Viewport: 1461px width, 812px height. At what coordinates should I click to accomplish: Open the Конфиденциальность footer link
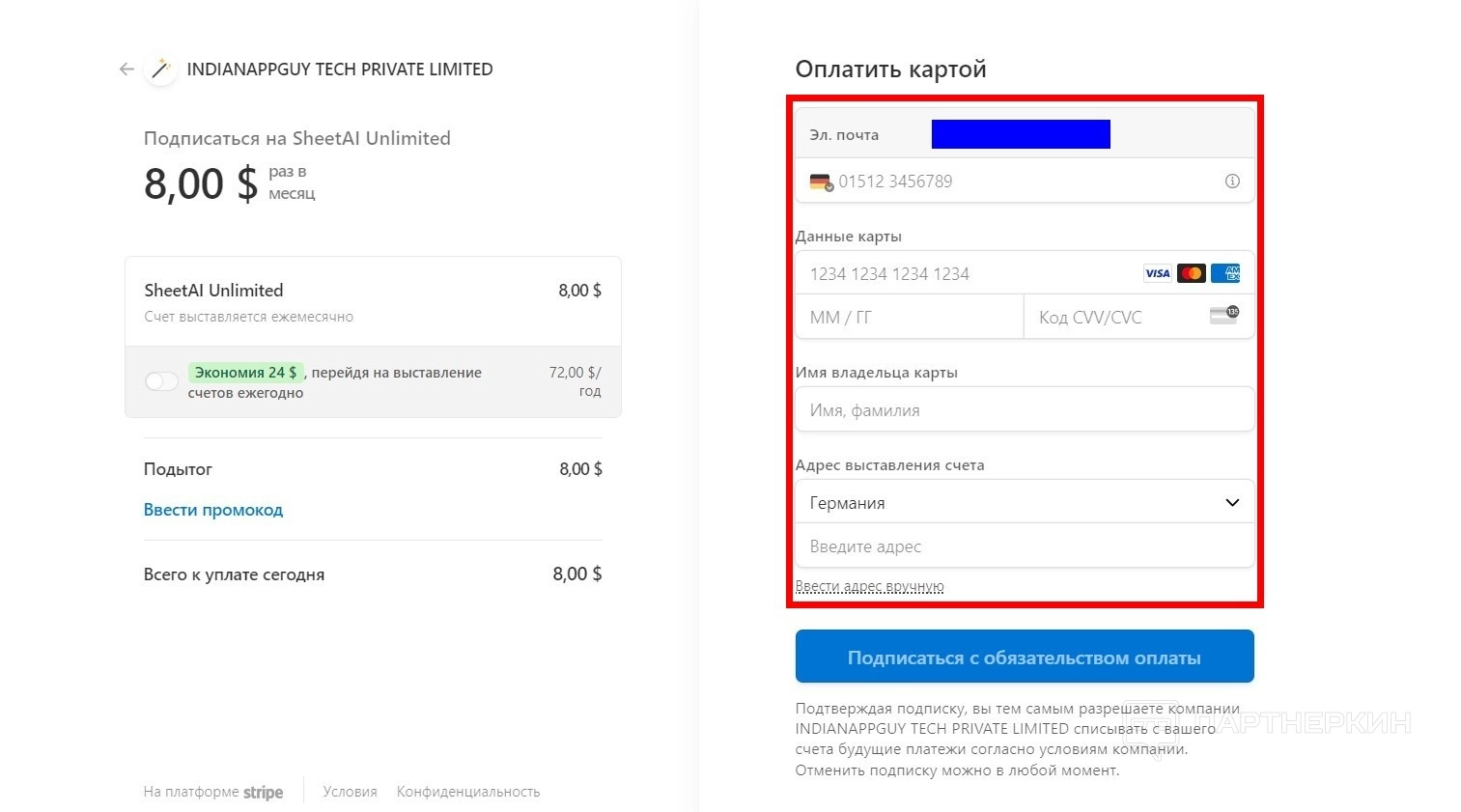click(468, 792)
